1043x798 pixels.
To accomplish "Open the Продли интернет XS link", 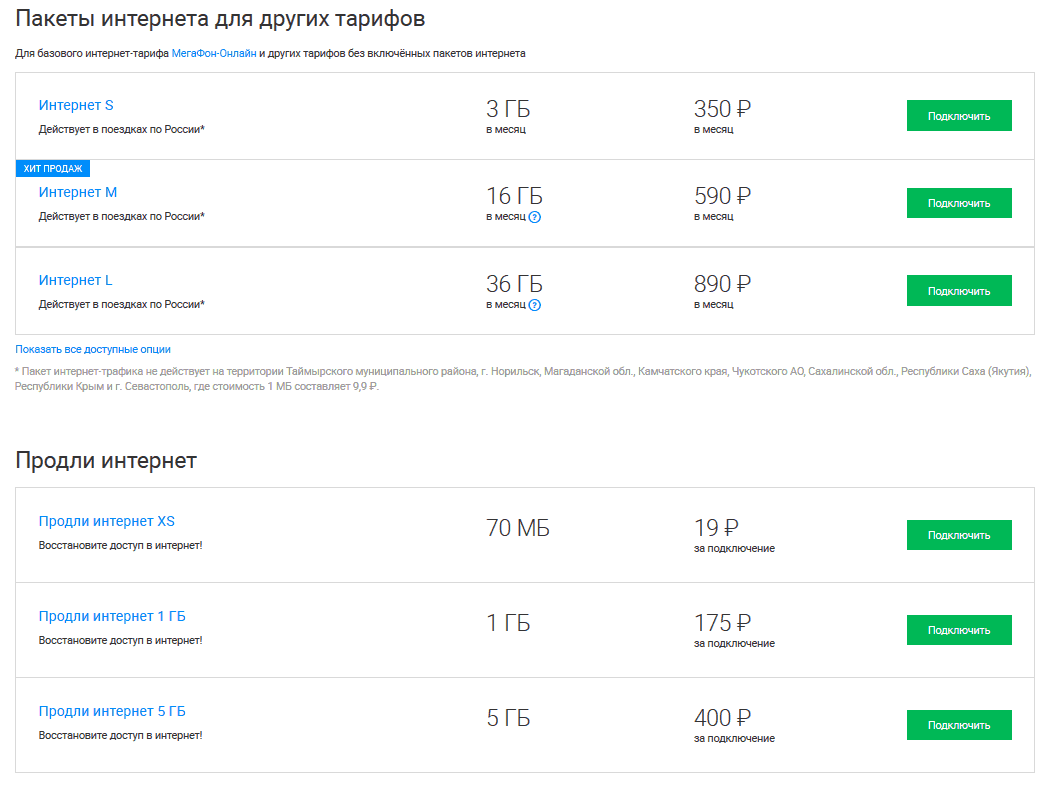I will click(107, 521).
